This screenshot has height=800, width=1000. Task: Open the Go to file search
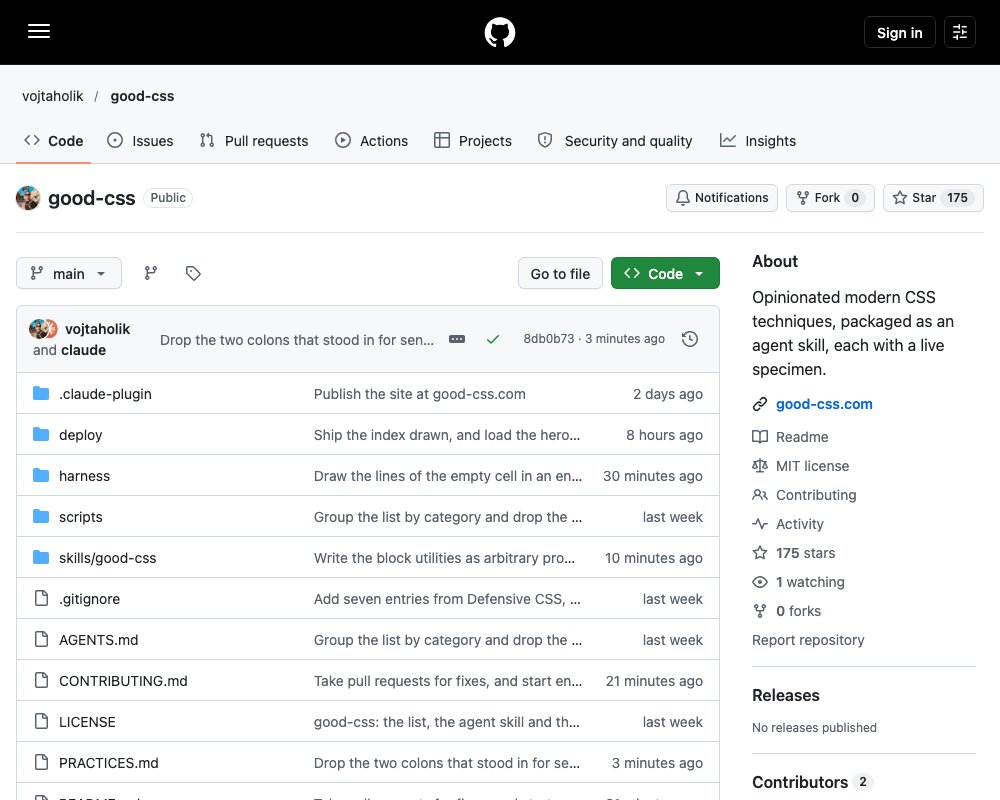pyautogui.click(x=560, y=273)
